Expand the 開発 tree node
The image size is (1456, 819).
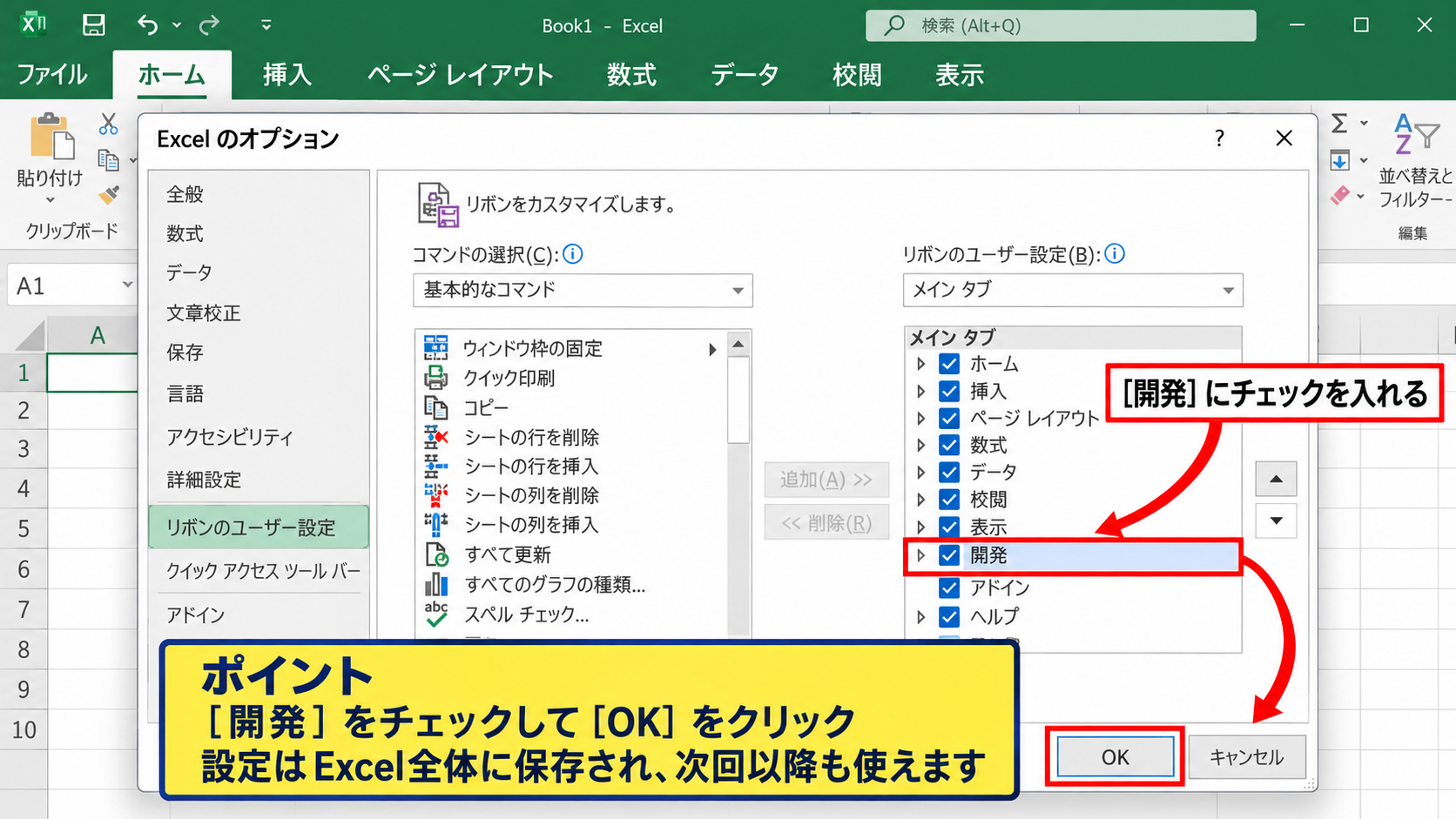(x=920, y=555)
